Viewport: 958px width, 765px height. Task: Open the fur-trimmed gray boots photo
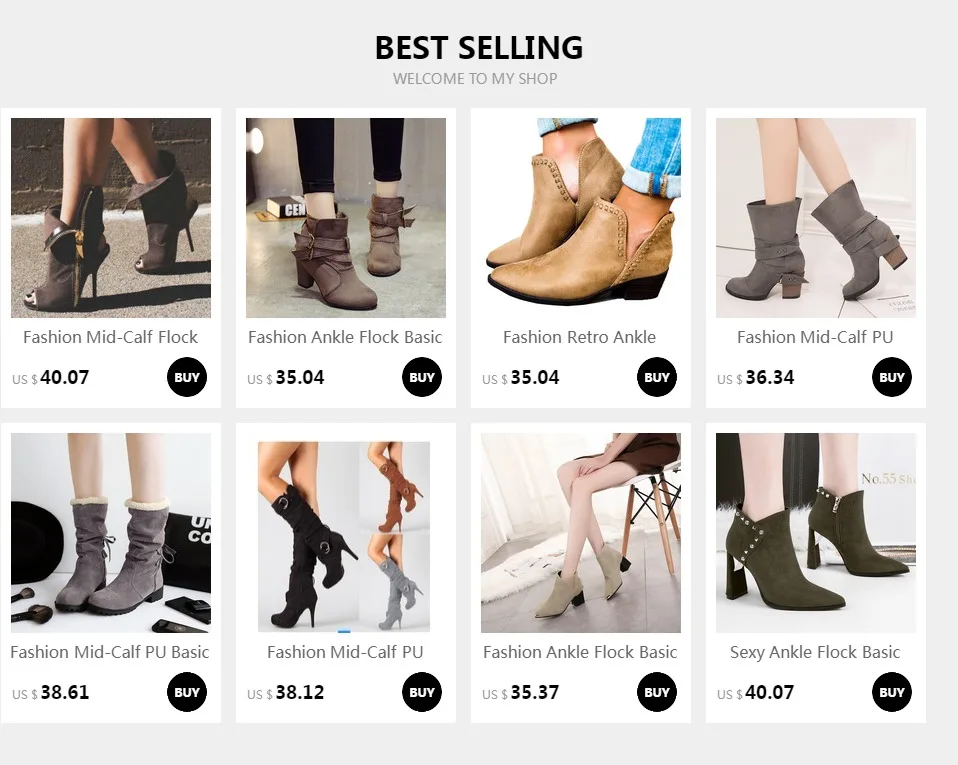[111, 533]
